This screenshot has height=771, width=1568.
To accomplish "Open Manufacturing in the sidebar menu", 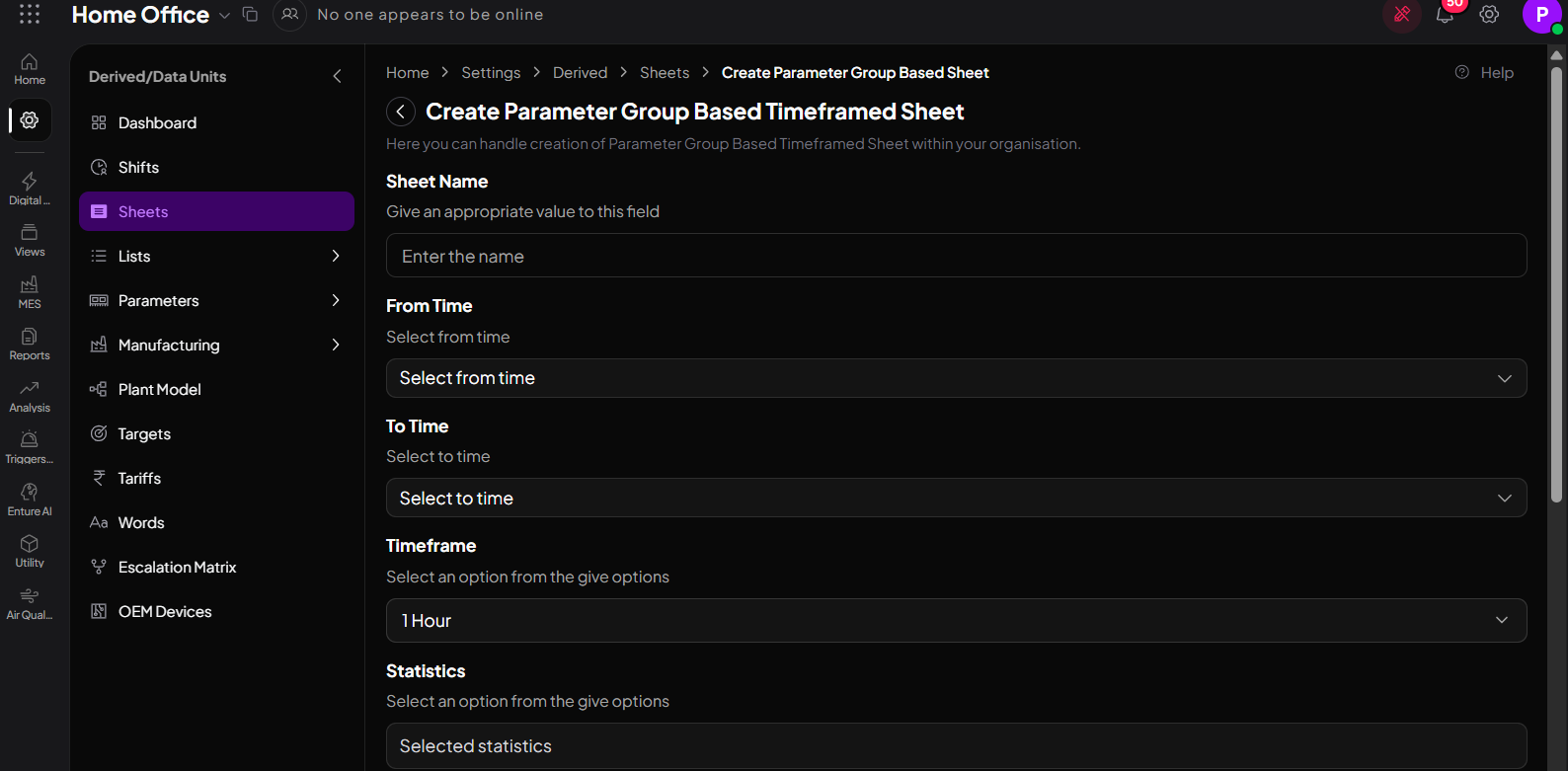I will click(216, 345).
